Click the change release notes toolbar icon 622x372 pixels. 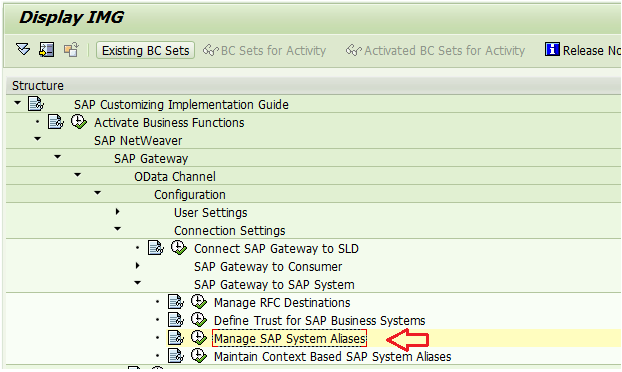[71, 50]
